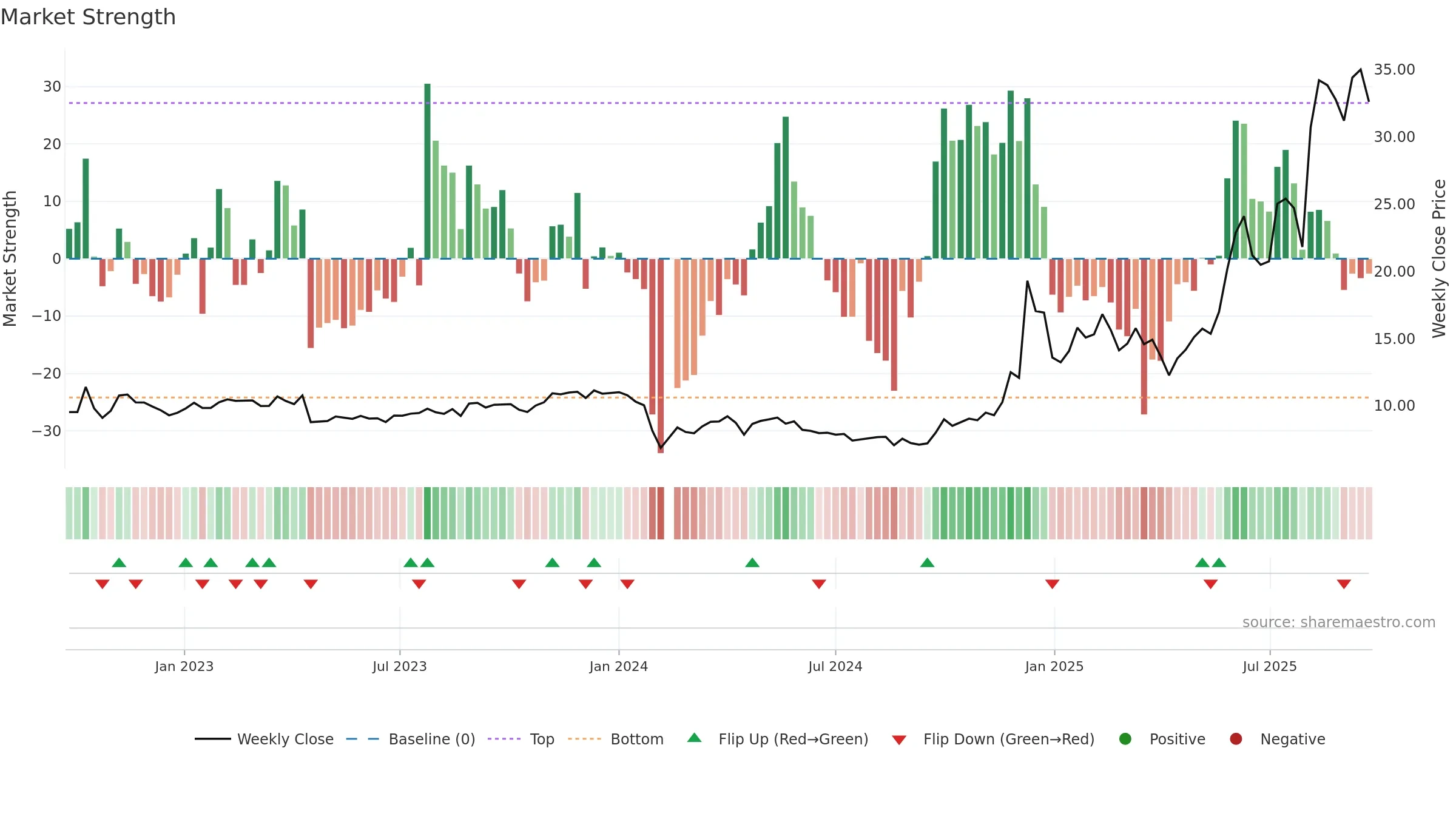Image resolution: width=1456 pixels, height=819 pixels.
Task: Click the 20.00 price axis value
Action: [1394, 271]
